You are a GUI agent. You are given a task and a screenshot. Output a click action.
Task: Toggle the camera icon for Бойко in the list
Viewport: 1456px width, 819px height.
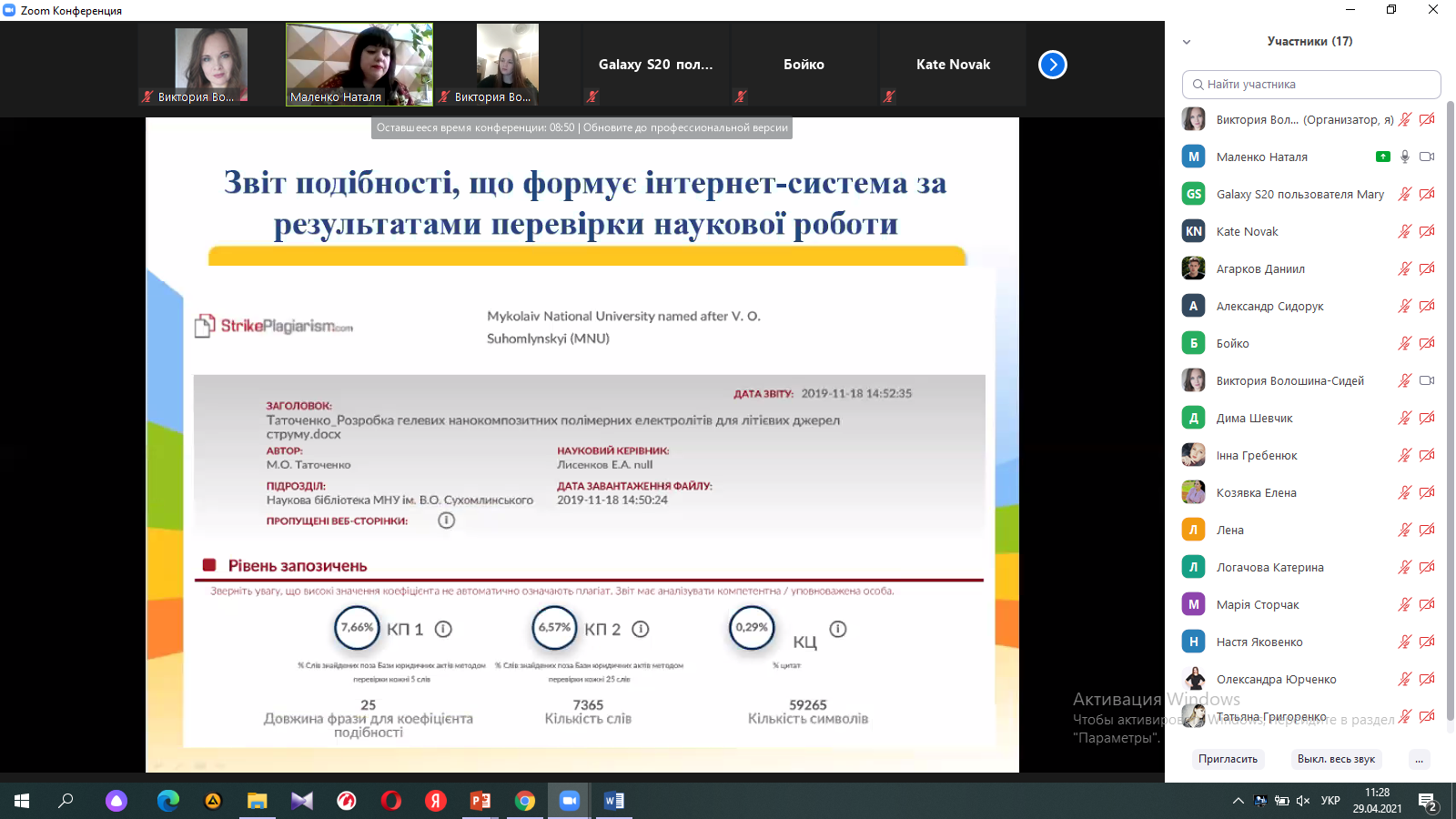pyautogui.click(x=1427, y=343)
